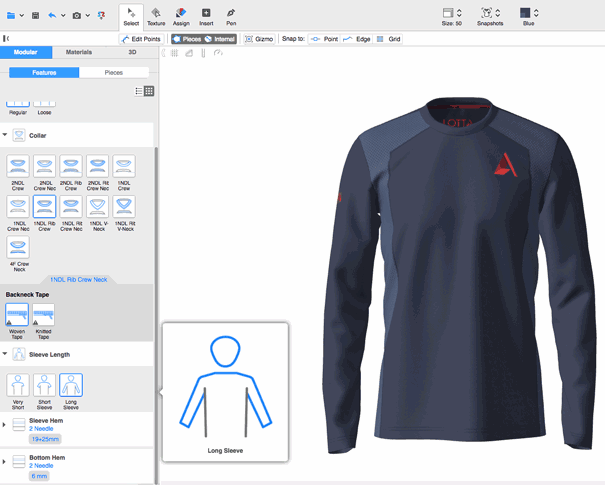Viewport: 605px width, 485px height.
Task: Select the Regular fit option
Action: [x=18, y=108]
